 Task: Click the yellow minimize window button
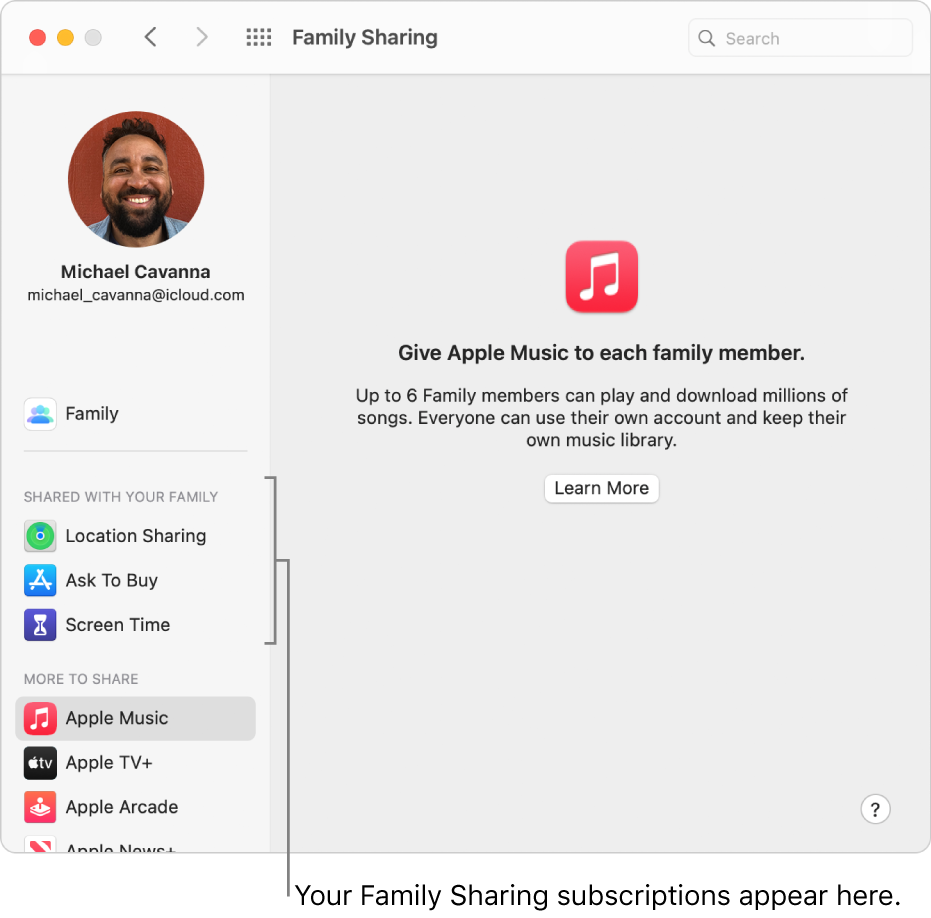pos(65,37)
